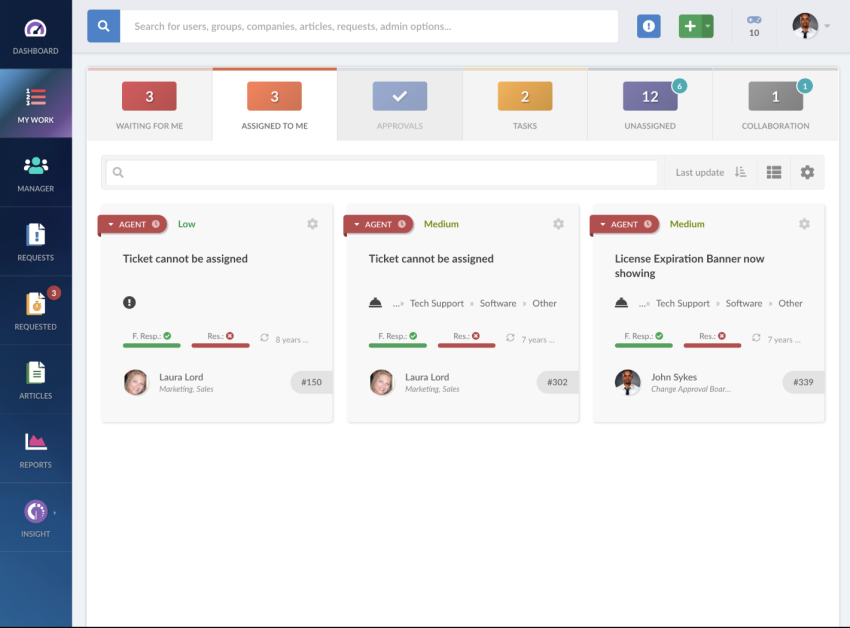Click the blue search magnifier button
Image resolution: width=850 pixels, height=628 pixels.
point(104,26)
